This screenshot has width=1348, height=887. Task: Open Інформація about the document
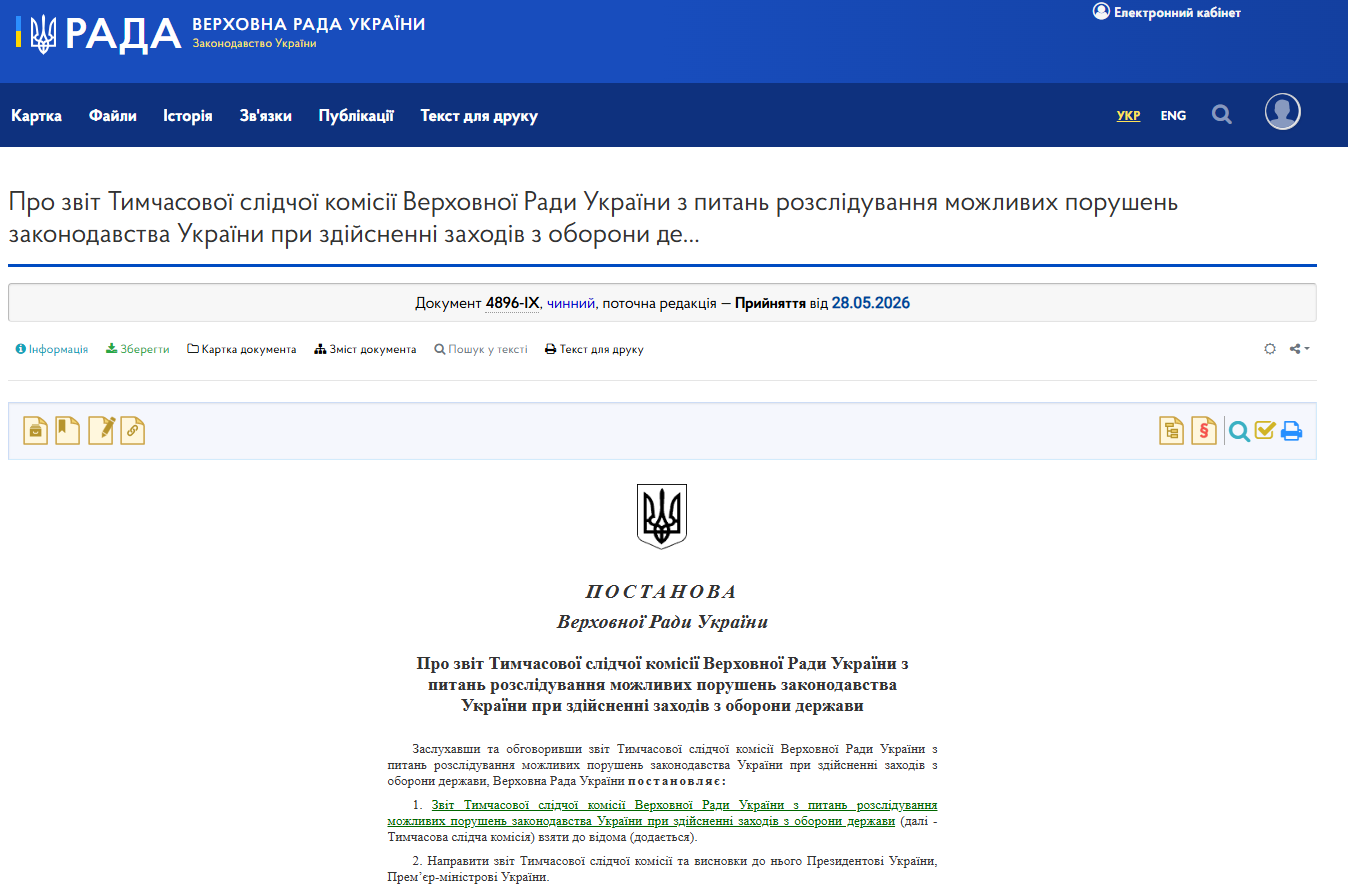(52, 349)
